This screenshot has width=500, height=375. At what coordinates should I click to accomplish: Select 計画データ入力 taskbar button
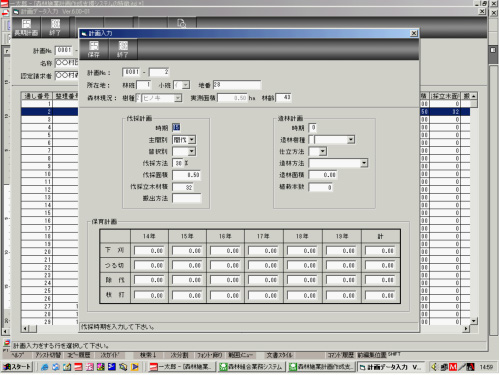click(391, 367)
